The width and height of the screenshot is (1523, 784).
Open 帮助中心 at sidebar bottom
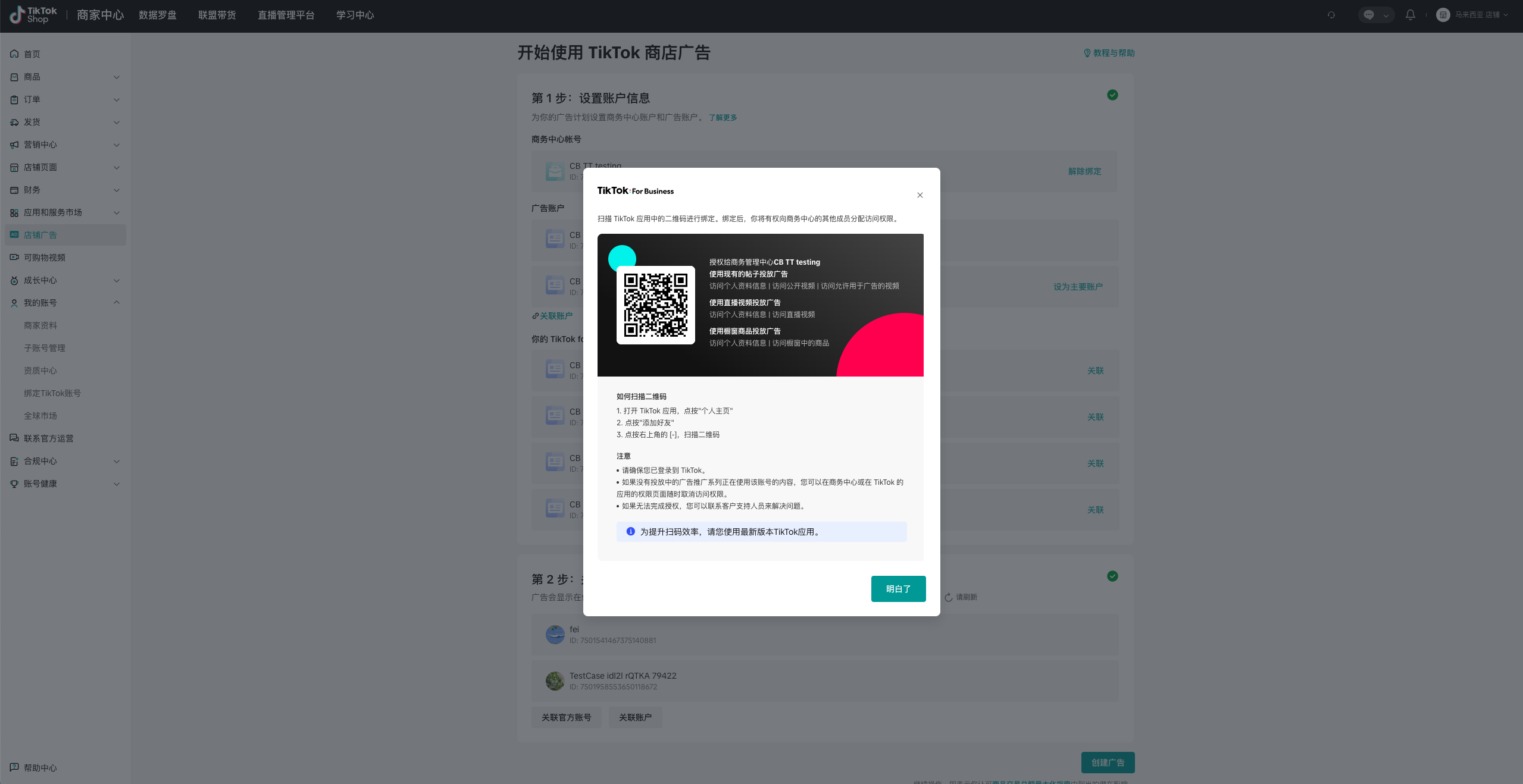point(40,768)
